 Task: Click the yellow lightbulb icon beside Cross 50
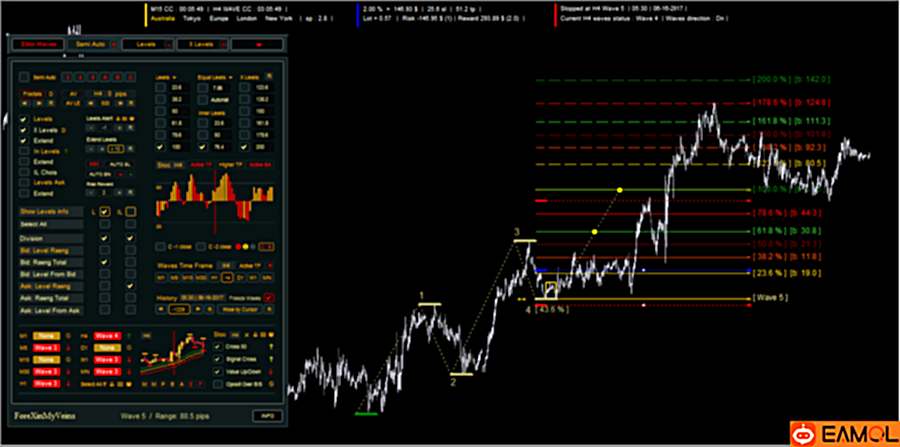271,347
